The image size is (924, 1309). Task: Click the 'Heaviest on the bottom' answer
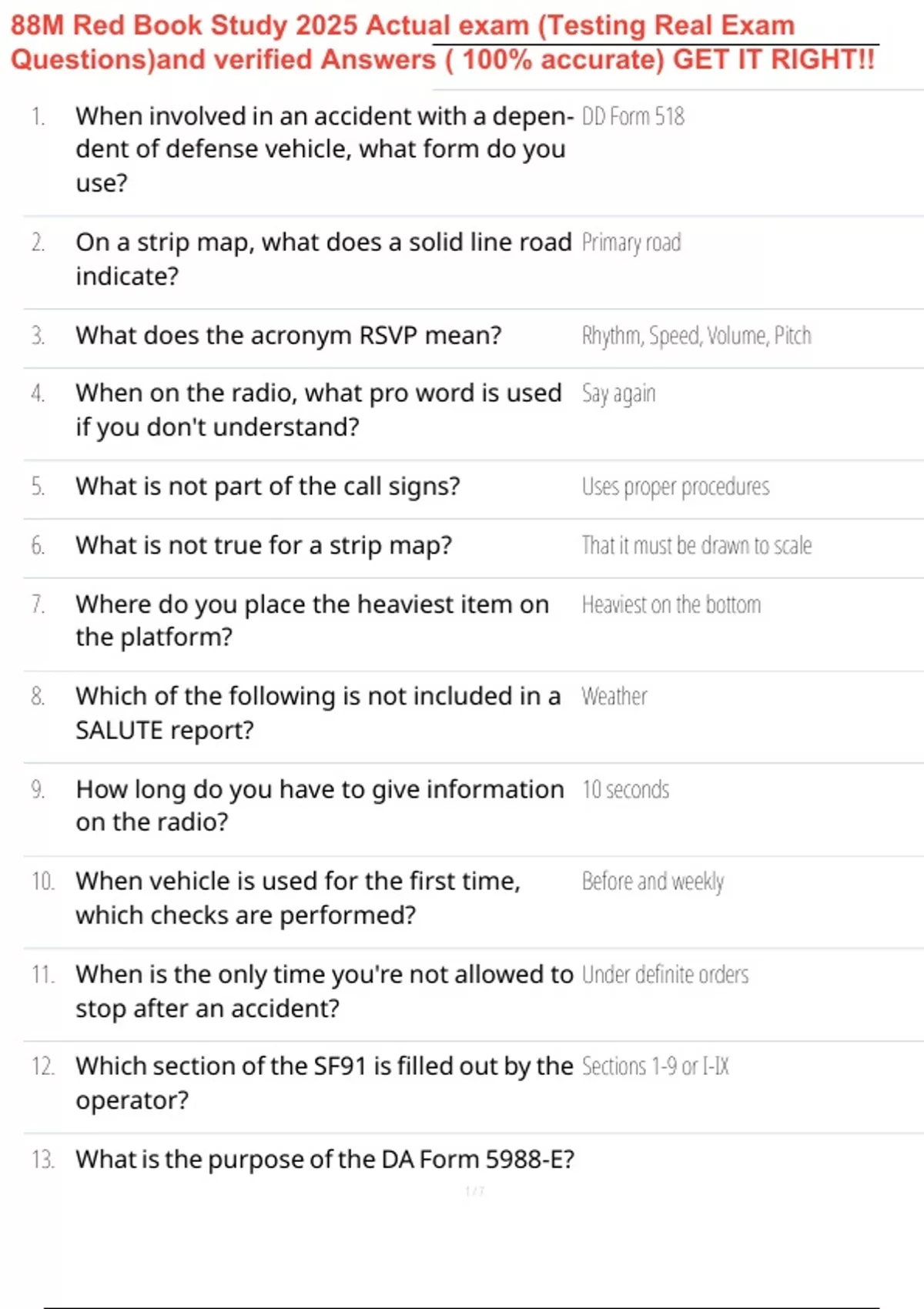[x=671, y=604]
